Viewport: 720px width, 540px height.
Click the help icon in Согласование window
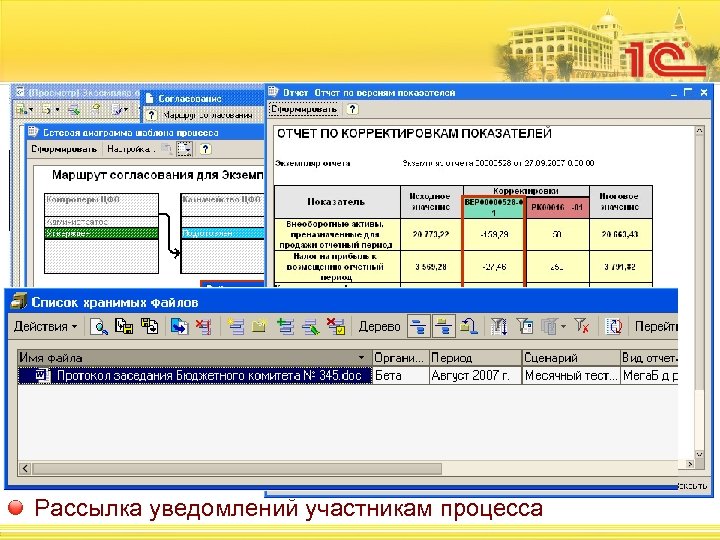point(152,115)
